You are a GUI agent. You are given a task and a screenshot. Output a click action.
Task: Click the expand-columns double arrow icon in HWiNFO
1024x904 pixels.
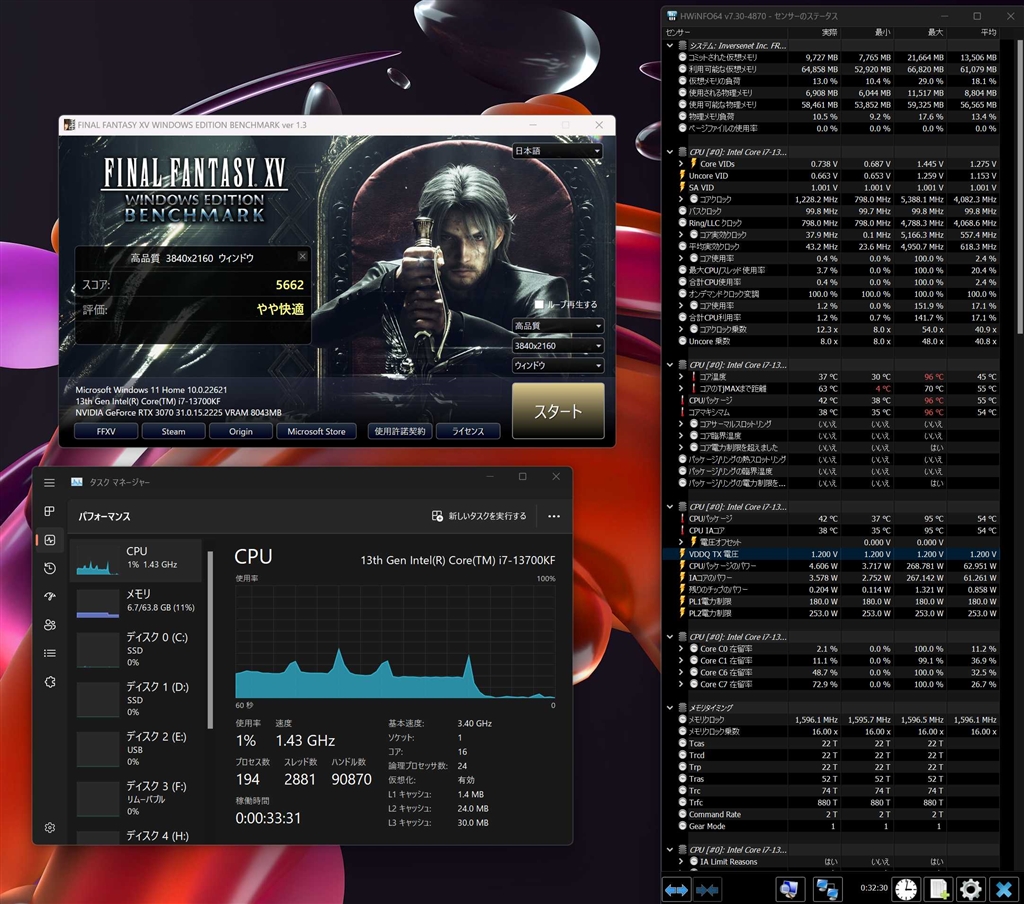676,889
